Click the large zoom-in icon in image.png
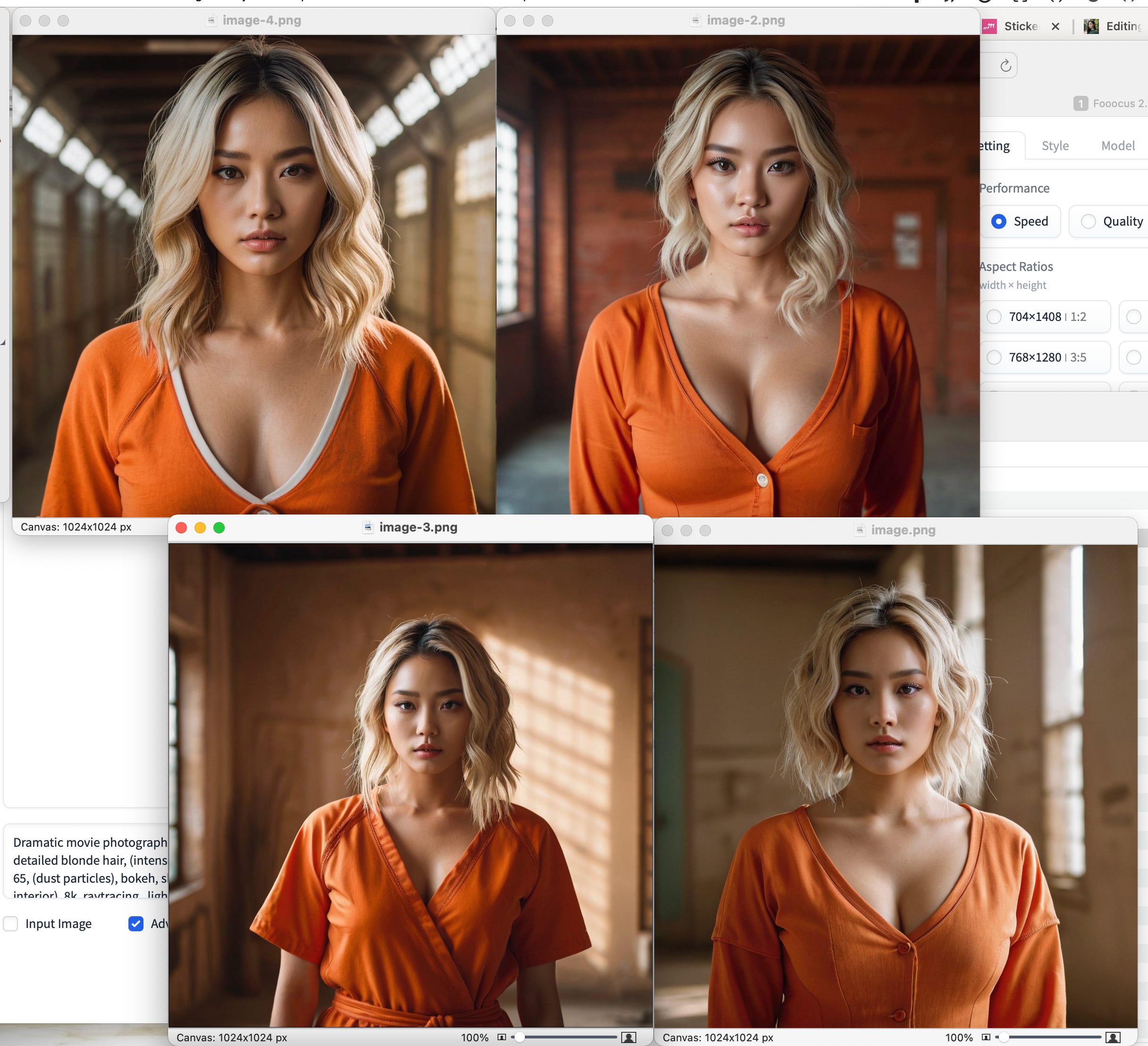Screen dimensions: 1148x1046 coord(1113,1038)
